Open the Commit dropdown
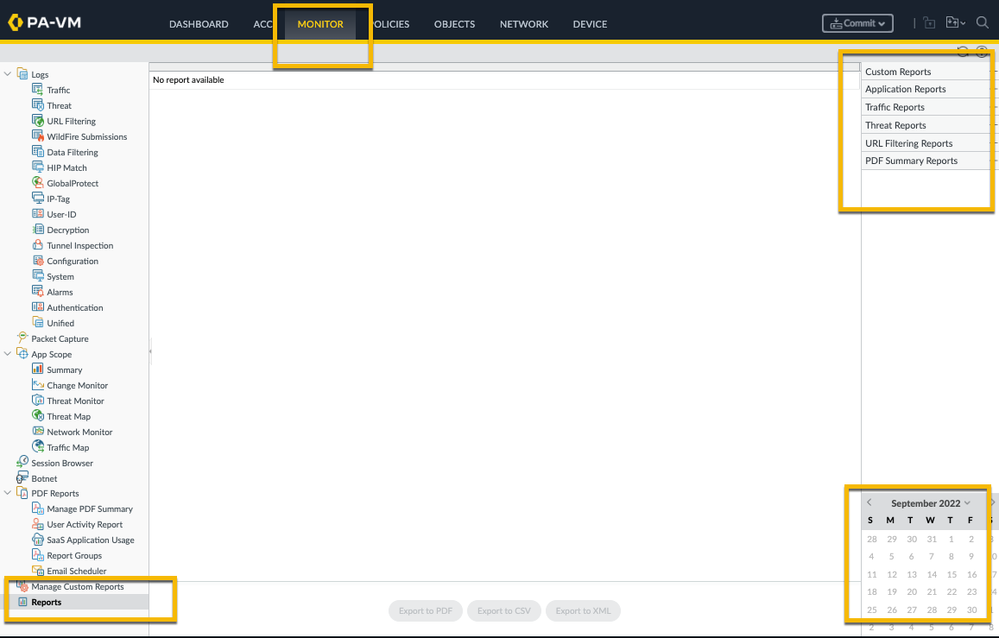This screenshot has height=638, width=999. (858, 24)
